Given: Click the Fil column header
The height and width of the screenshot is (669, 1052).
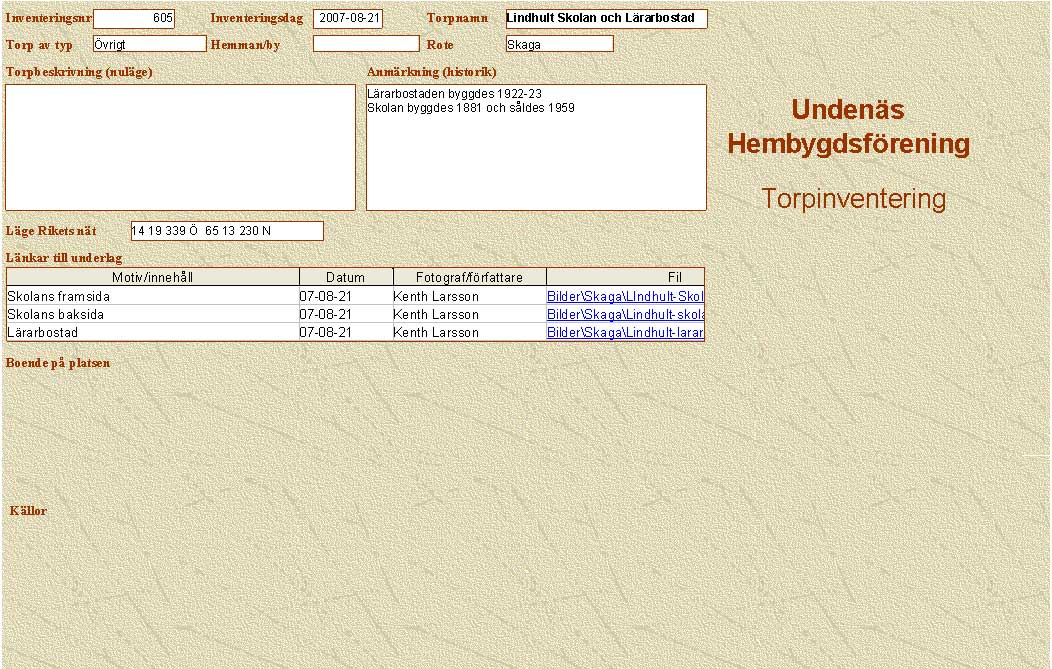Looking at the screenshot, I should (x=625, y=277).
